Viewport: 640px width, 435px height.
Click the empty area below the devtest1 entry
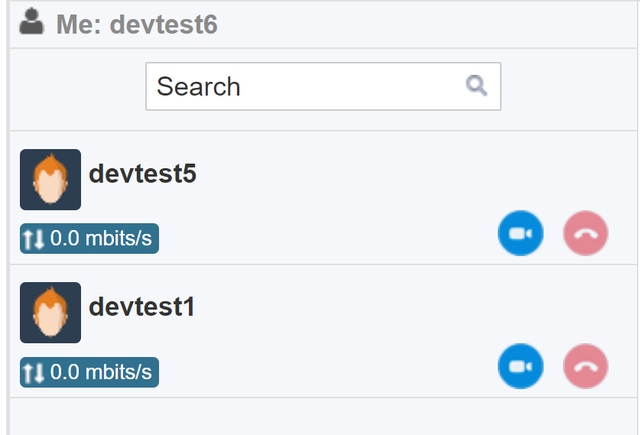point(320,416)
